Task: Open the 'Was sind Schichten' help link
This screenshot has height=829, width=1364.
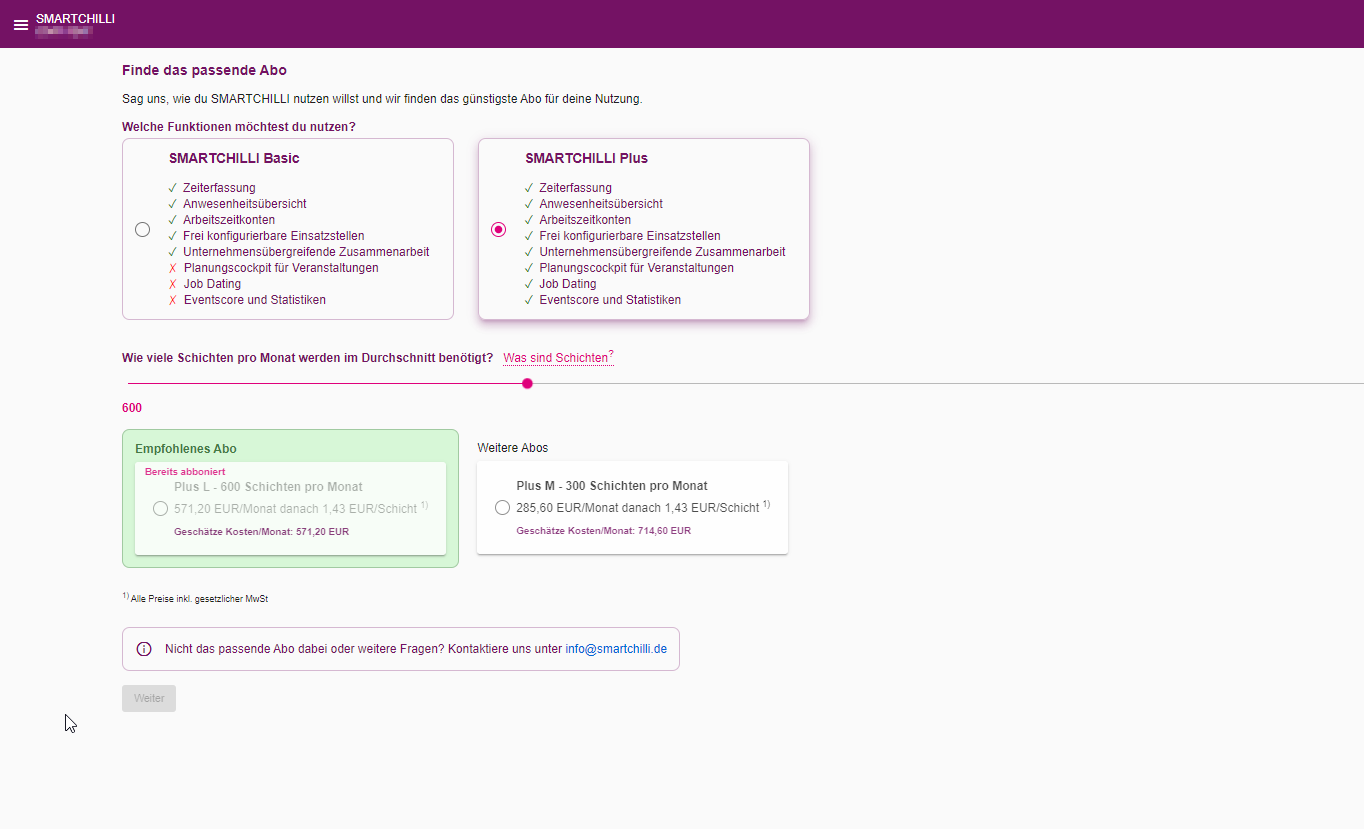Action: pyautogui.click(x=558, y=358)
